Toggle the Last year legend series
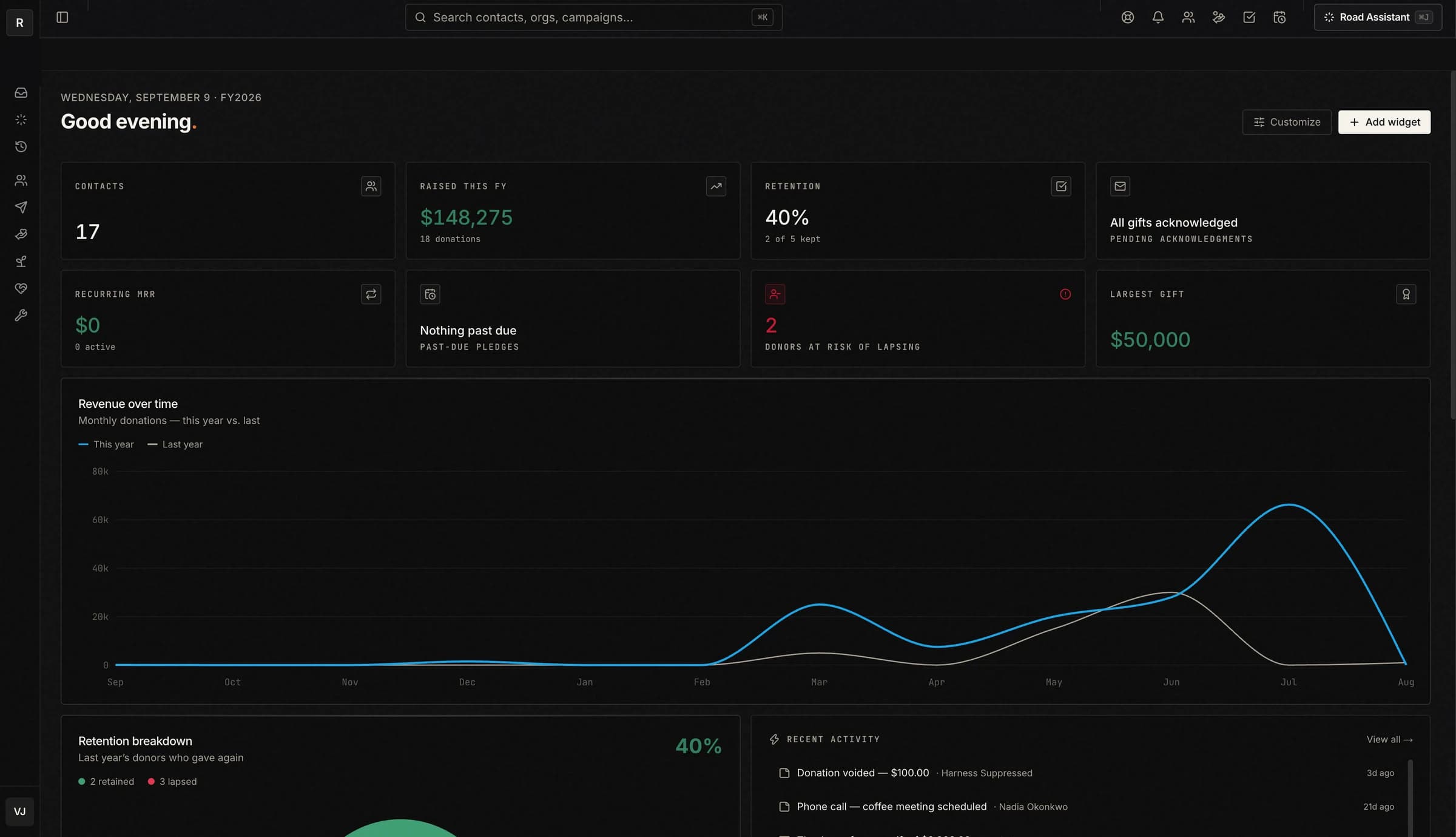Image resolution: width=1456 pixels, height=837 pixels. [175, 444]
